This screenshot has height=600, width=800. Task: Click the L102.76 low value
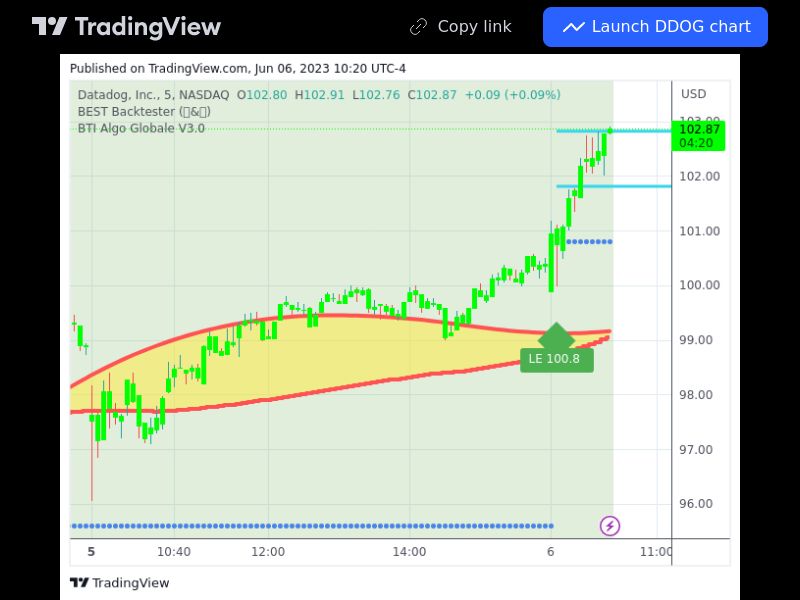[376, 95]
